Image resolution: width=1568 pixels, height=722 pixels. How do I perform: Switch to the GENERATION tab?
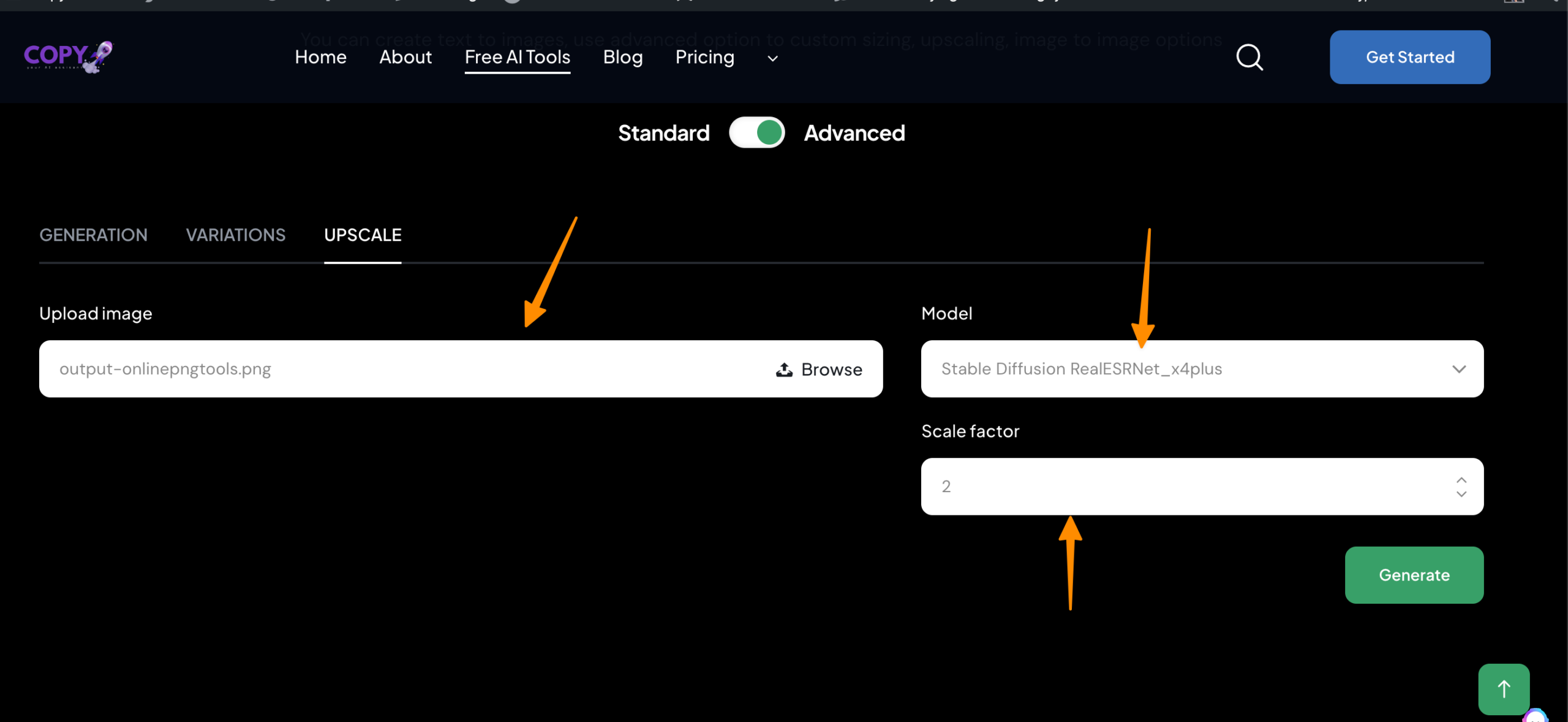(93, 235)
